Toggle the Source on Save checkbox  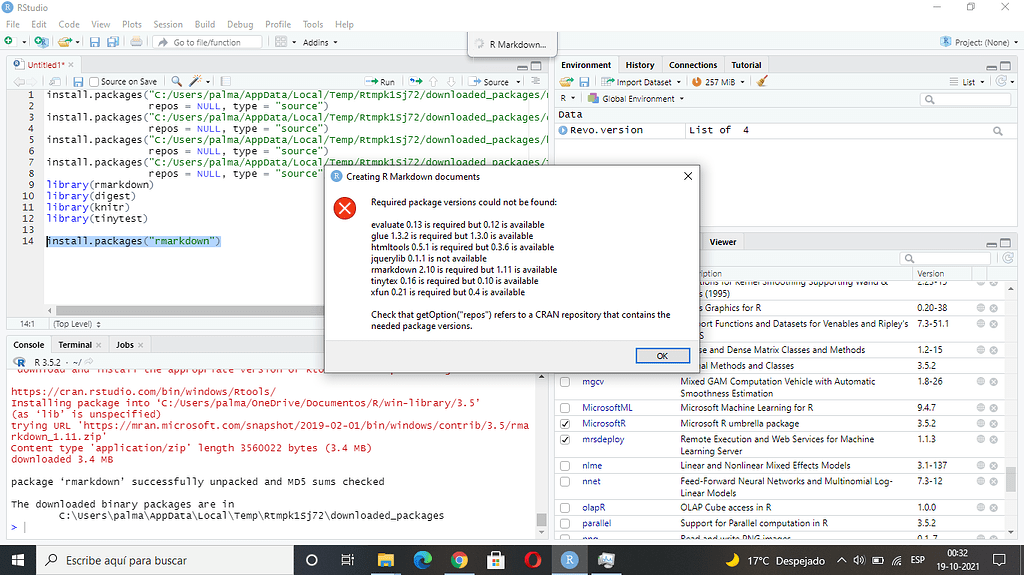[x=94, y=82]
